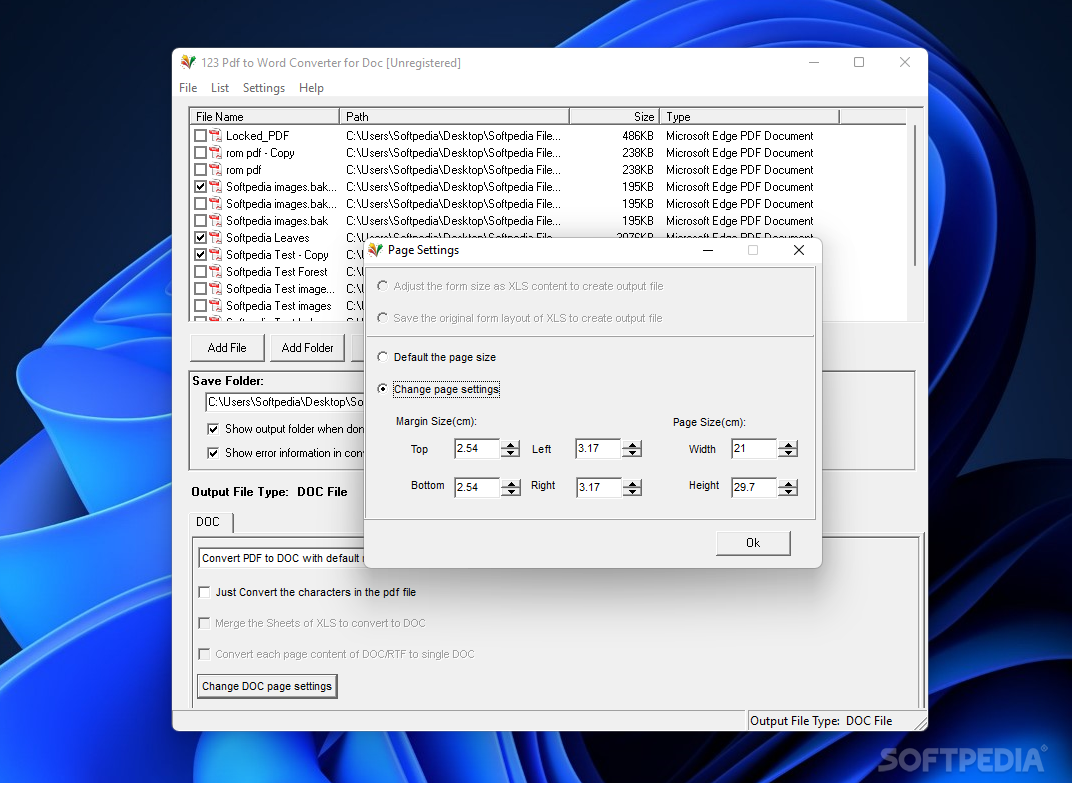Click the app logo icon in main window title bar
1072x787 pixels.
click(188, 62)
